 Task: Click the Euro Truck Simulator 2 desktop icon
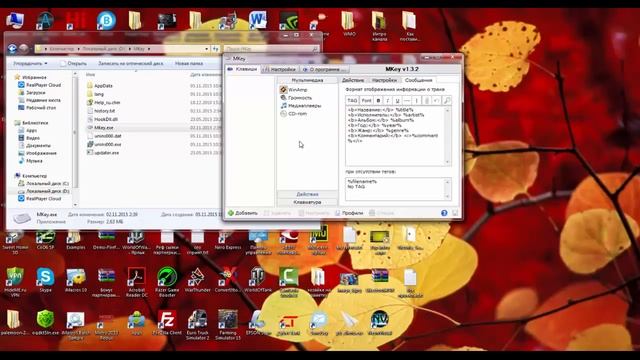click(198, 325)
